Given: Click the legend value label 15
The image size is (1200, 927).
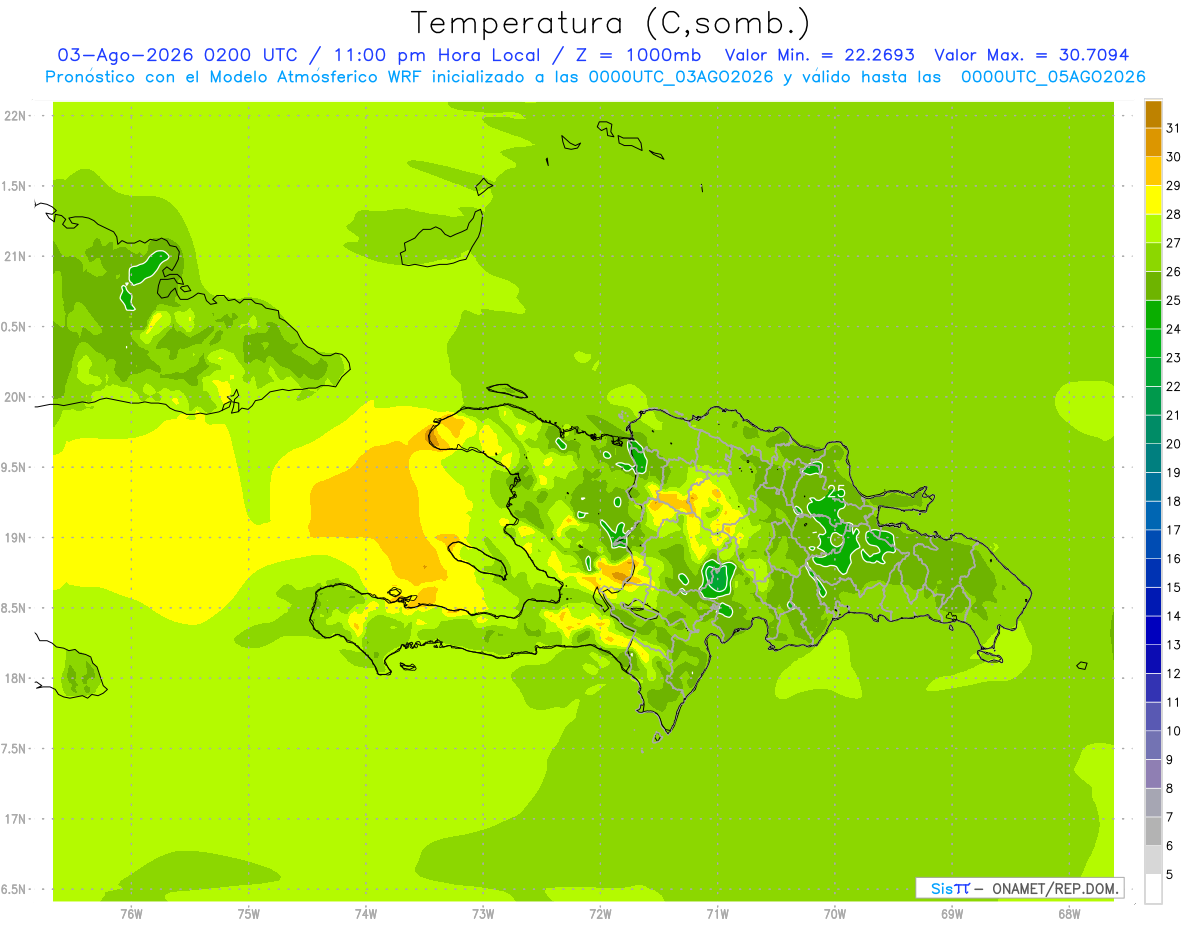Looking at the screenshot, I should (x=1173, y=587).
